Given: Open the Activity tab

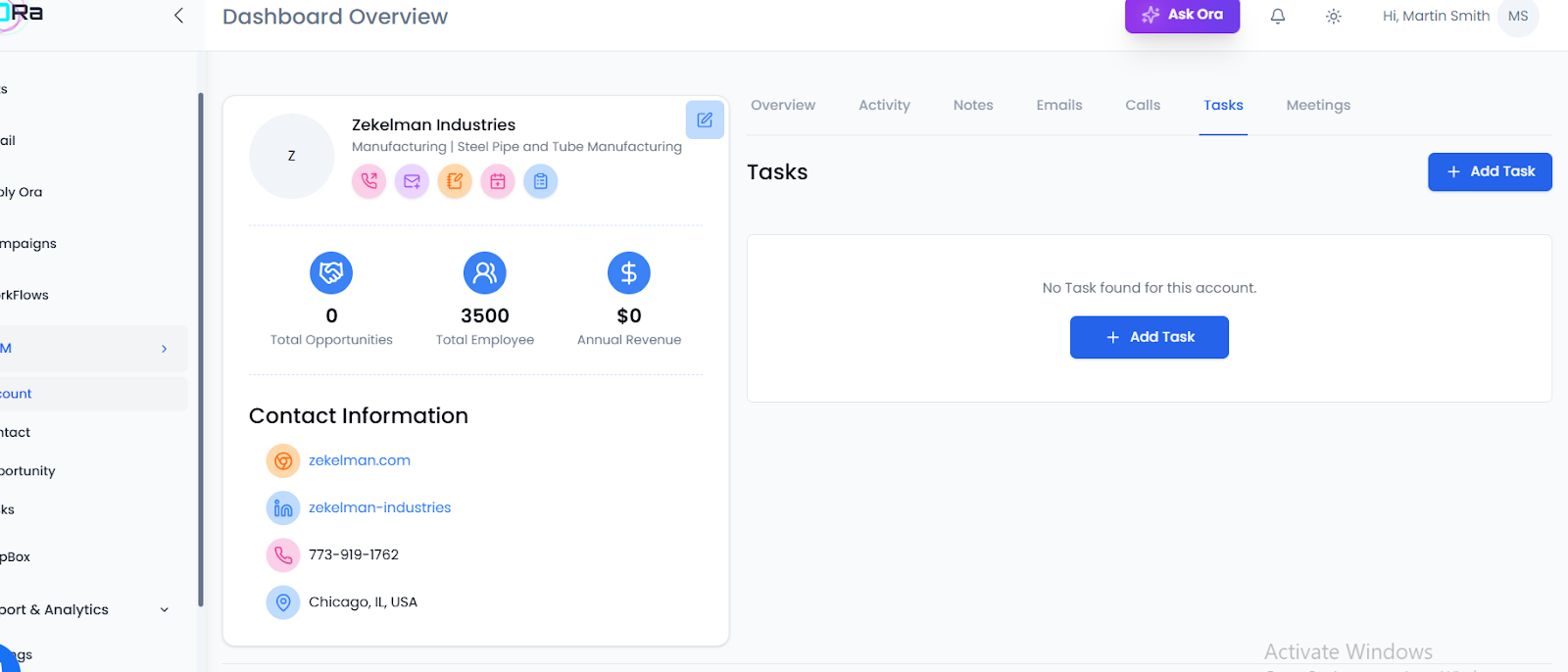Looking at the screenshot, I should coord(884,105).
